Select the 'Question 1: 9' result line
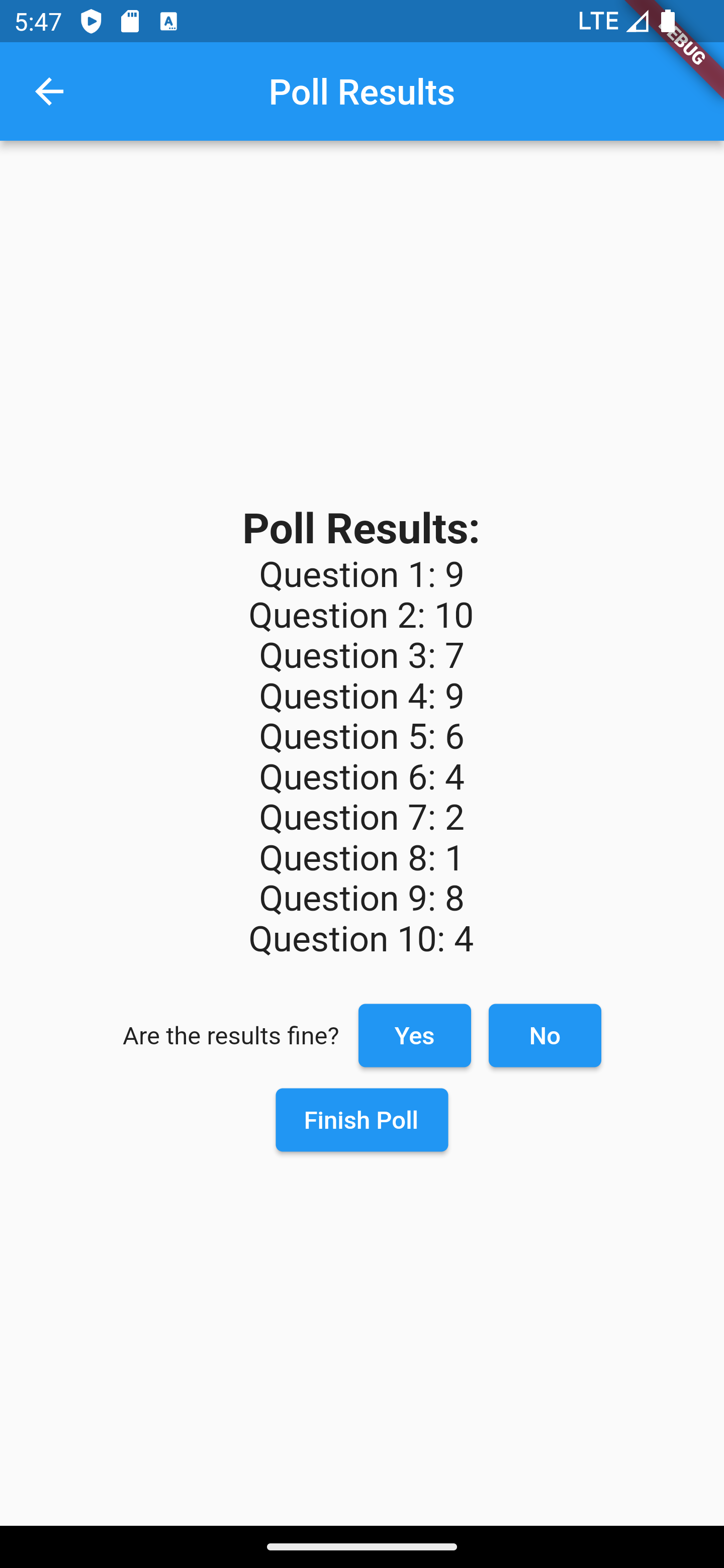 [x=361, y=574]
